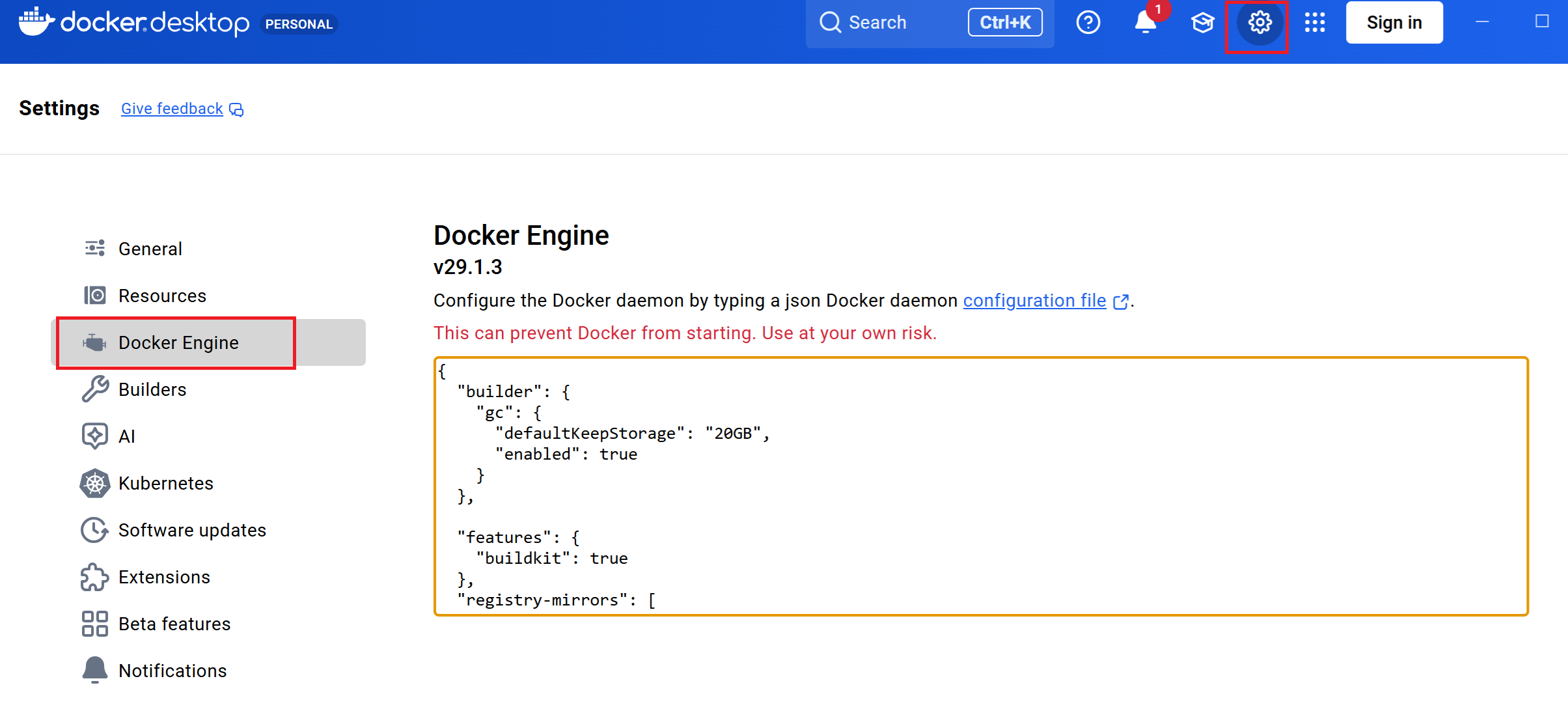This screenshot has width=1568, height=709.
Task: Show Software updates settings
Action: (x=191, y=530)
